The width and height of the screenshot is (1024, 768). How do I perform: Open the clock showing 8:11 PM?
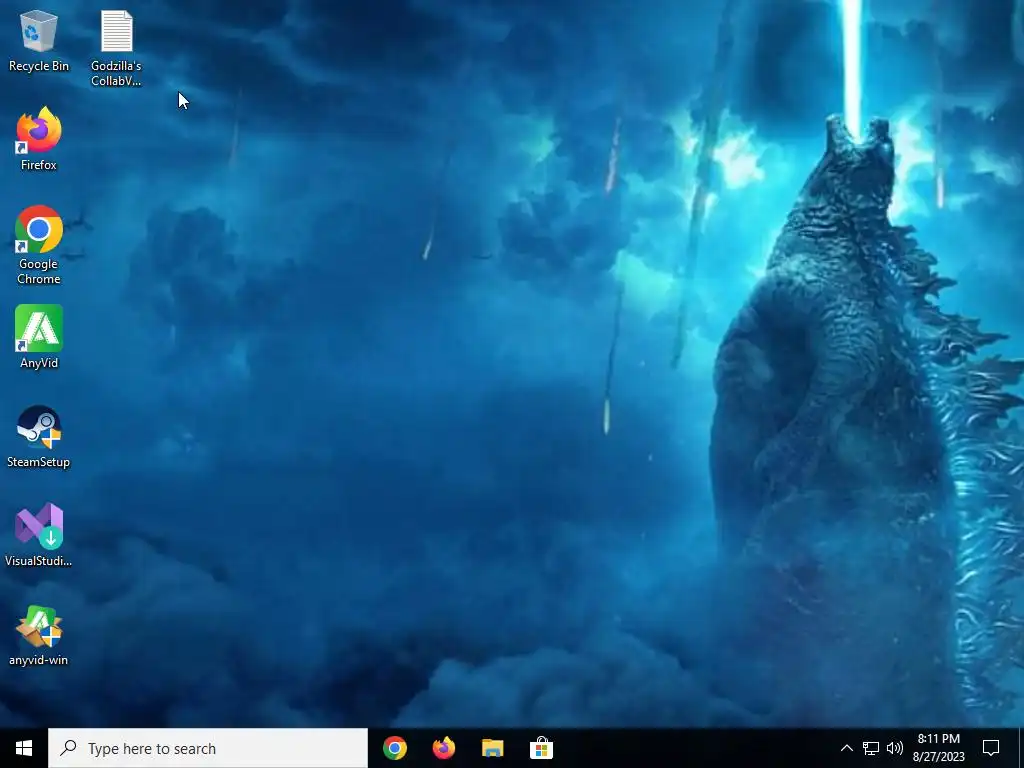tap(938, 748)
